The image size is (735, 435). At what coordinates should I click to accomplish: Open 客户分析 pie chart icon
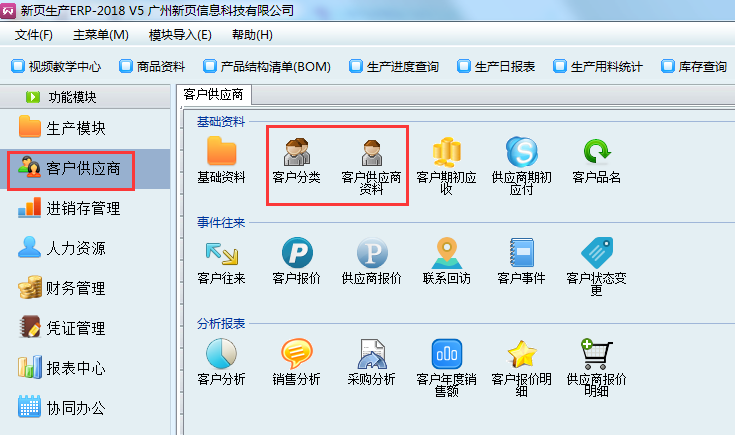click(221, 353)
